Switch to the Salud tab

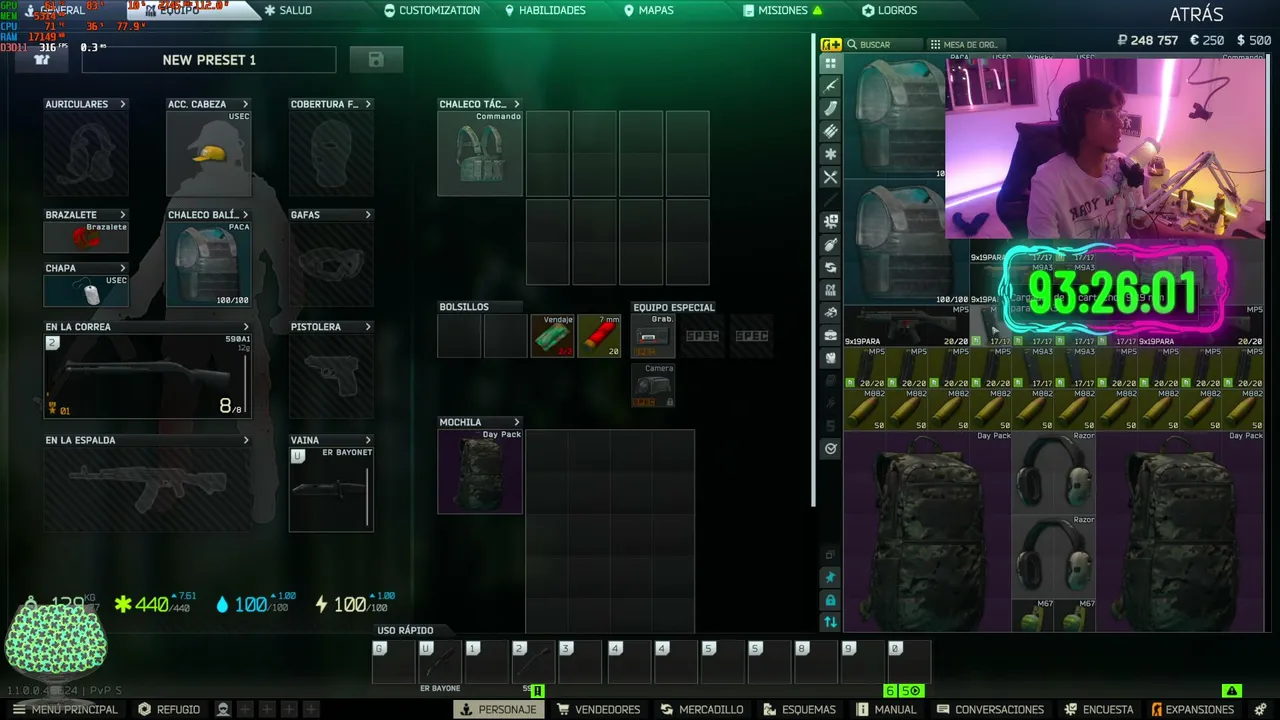[x=288, y=10]
